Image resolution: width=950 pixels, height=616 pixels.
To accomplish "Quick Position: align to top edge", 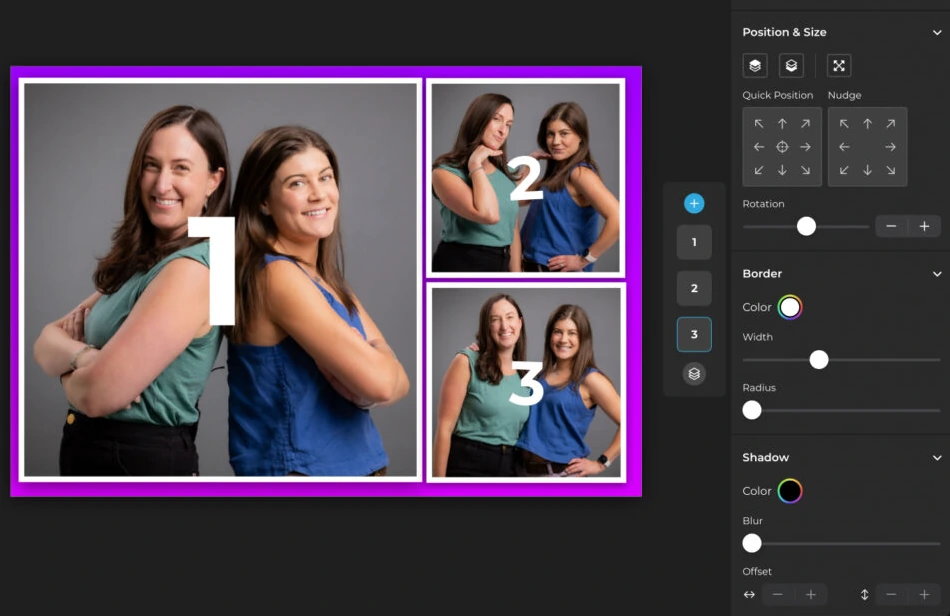I will (782, 124).
